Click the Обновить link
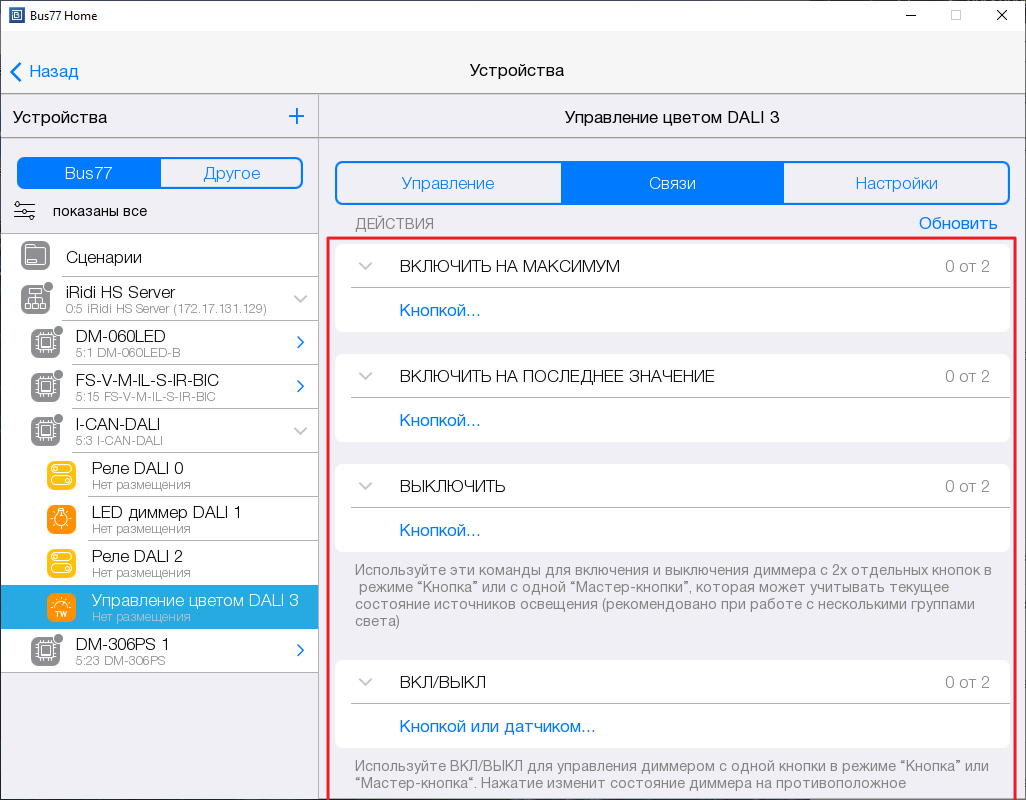The width and height of the screenshot is (1026, 800). 957,224
